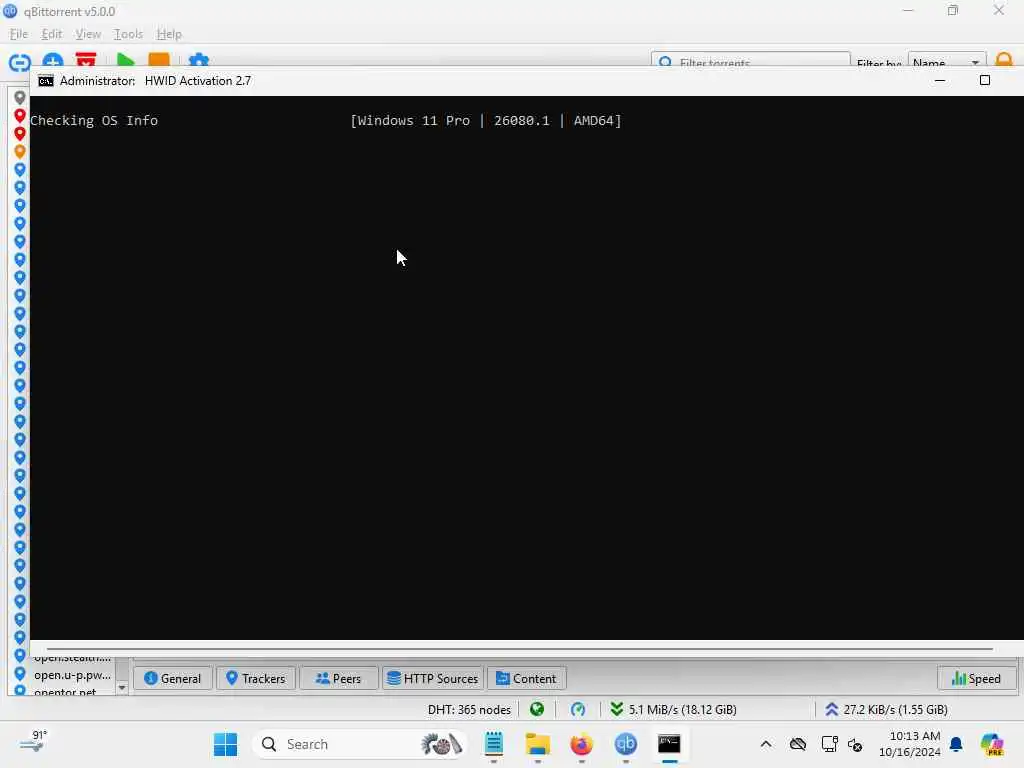Click the orange stop torrent icon
This screenshot has height=768, width=1024.
(159, 60)
